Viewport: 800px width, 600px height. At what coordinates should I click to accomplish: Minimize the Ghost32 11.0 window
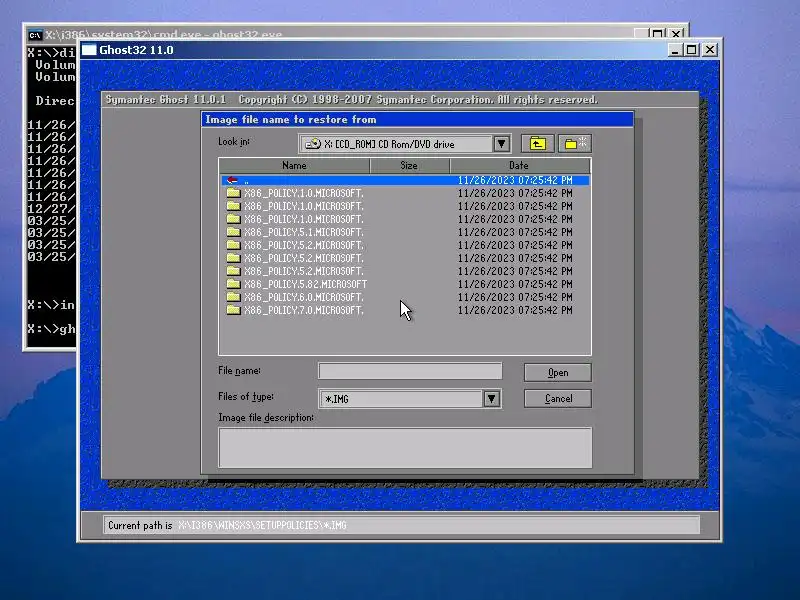[675, 50]
